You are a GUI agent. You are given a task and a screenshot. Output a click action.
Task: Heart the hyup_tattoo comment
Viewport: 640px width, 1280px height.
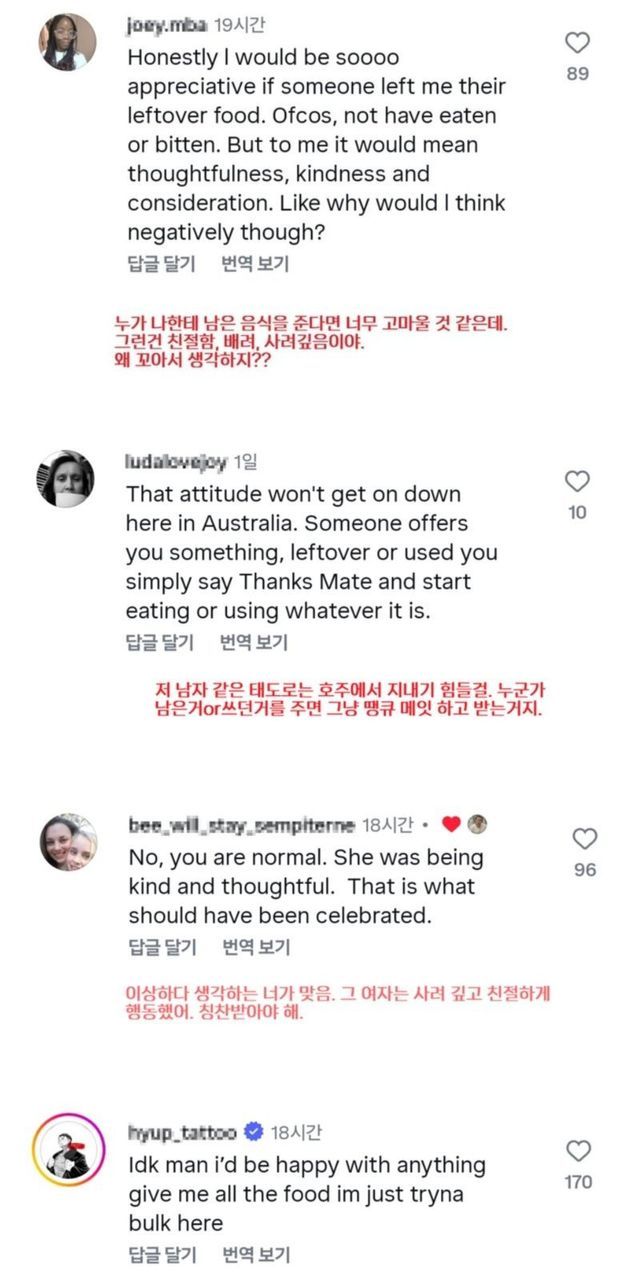click(578, 1150)
